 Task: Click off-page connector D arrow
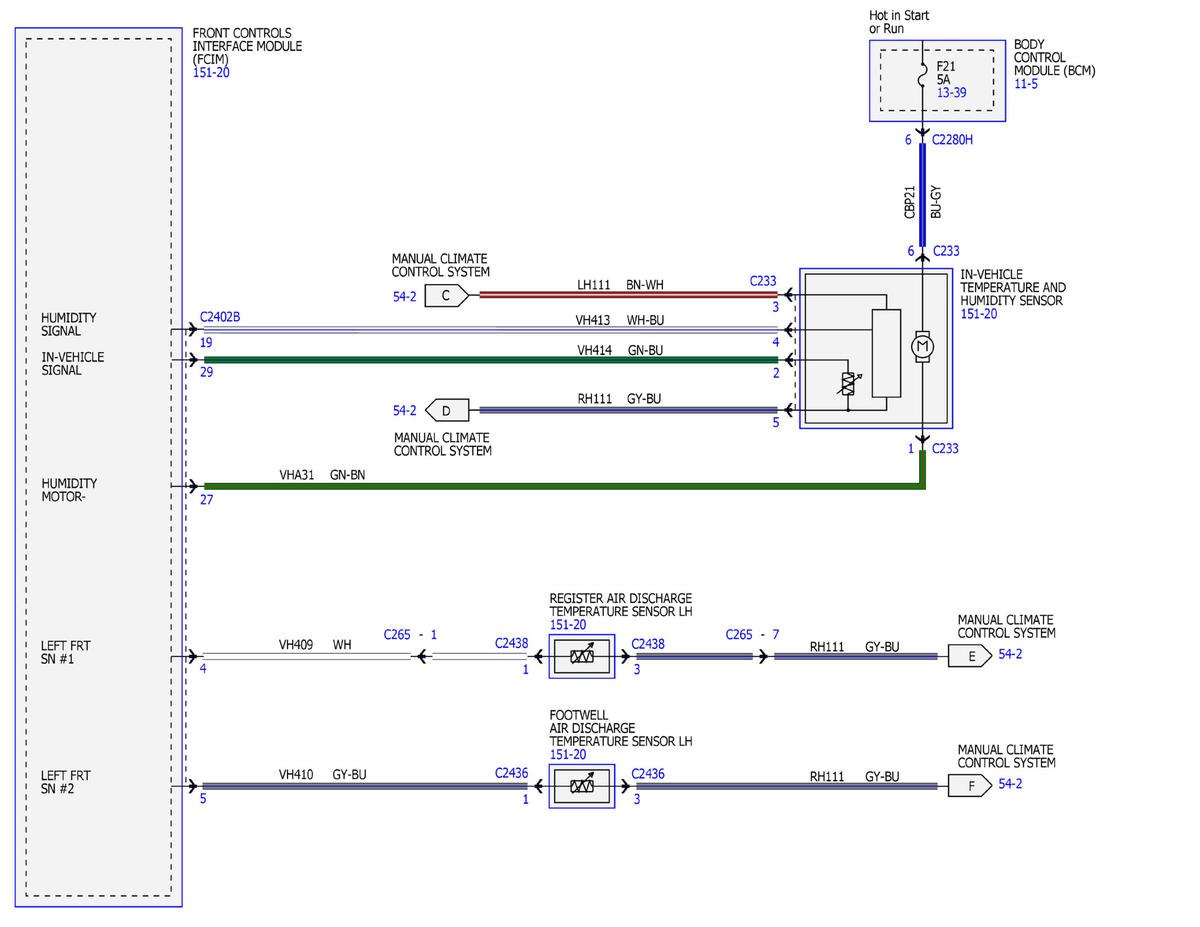(446, 409)
